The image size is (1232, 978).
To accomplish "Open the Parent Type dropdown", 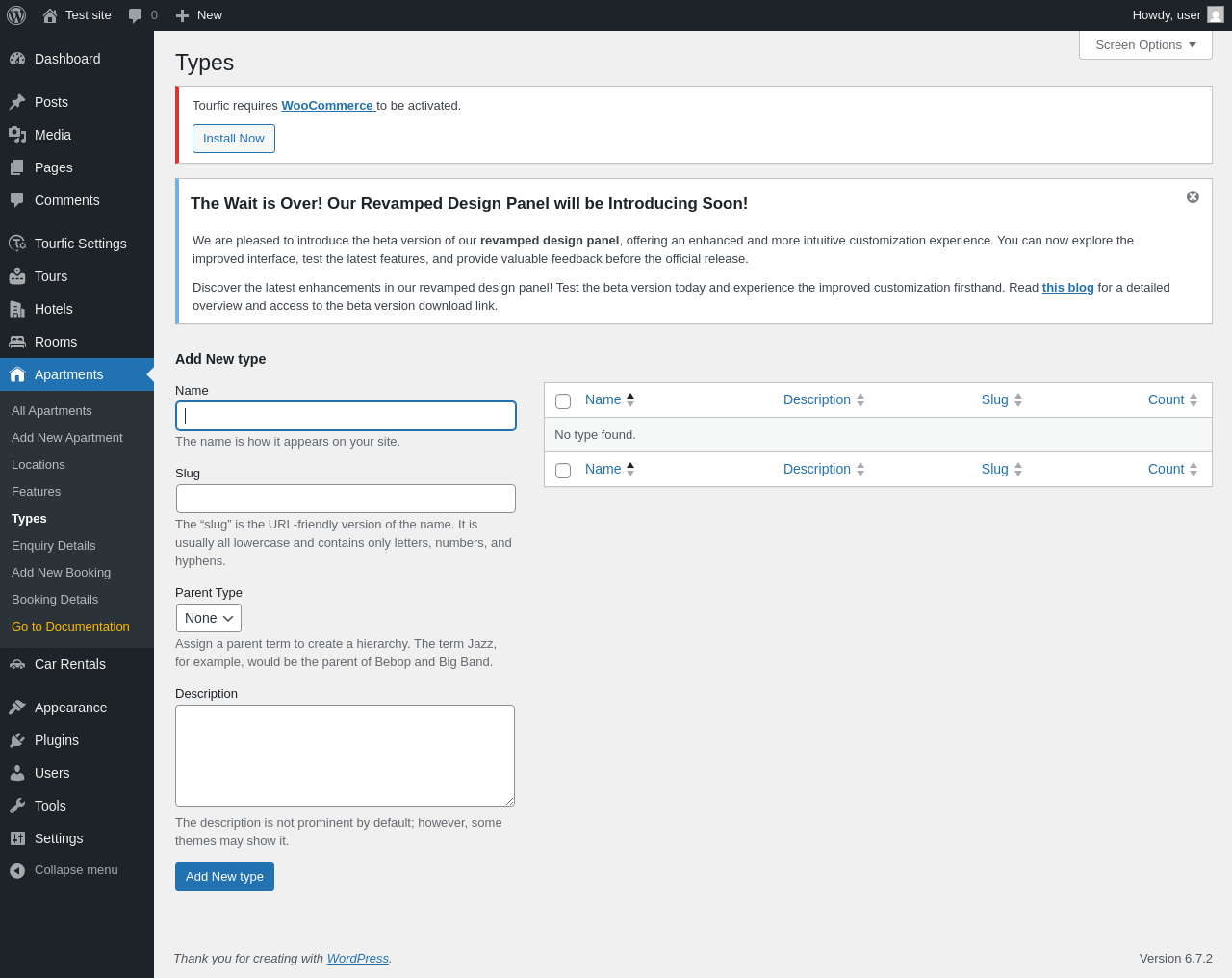I will tap(209, 618).
